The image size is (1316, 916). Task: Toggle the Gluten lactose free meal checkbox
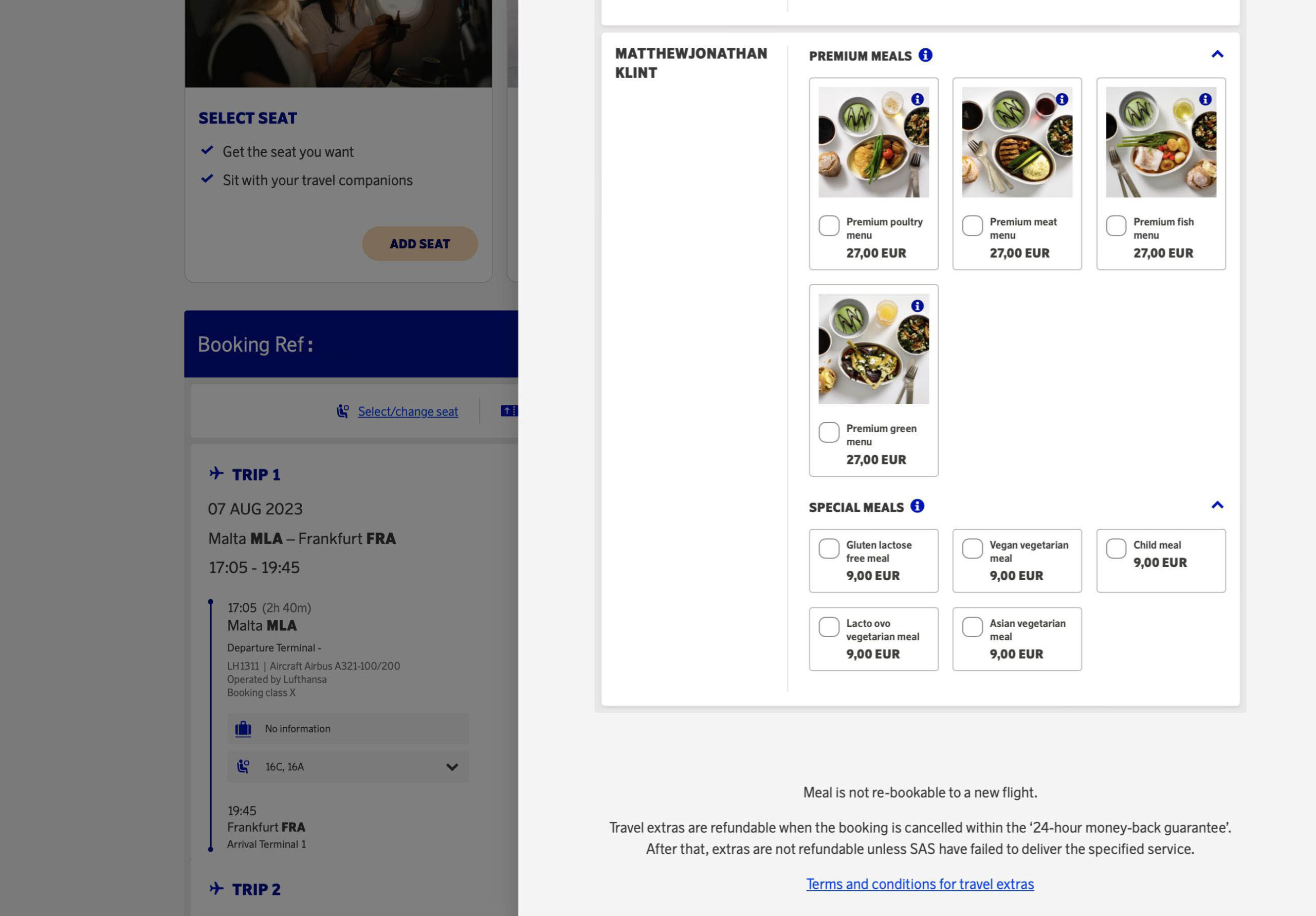(x=828, y=548)
